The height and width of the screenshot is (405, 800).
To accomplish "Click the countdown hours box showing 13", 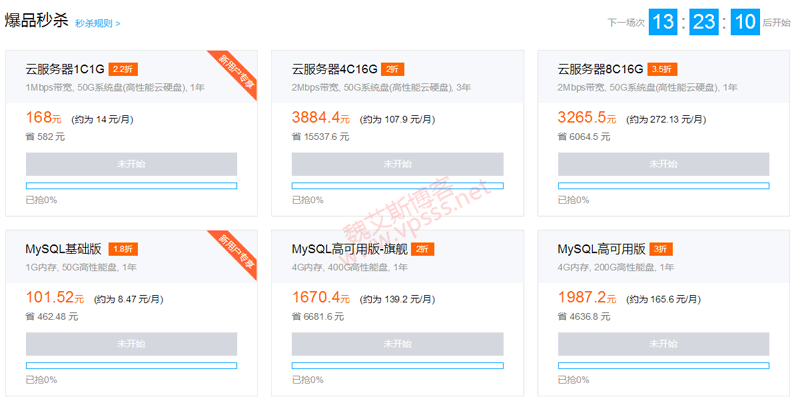I will tap(662, 21).
